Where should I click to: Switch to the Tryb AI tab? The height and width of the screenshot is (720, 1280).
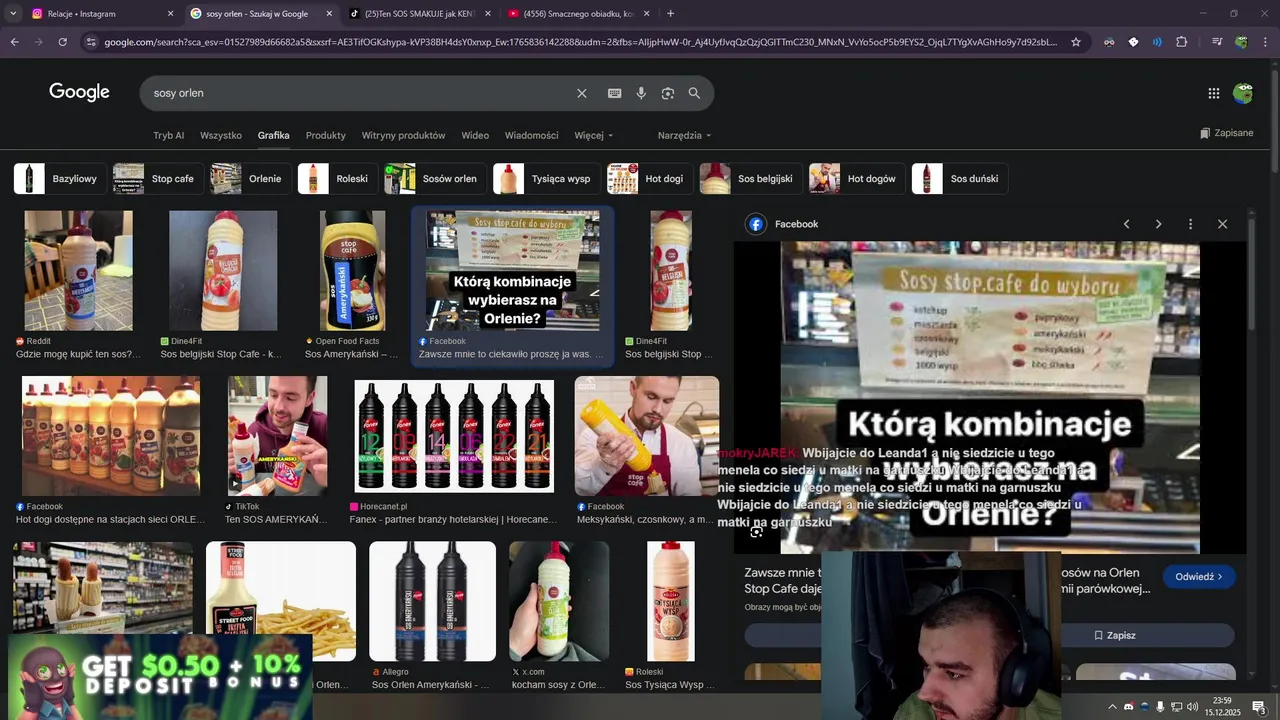(x=169, y=135)
